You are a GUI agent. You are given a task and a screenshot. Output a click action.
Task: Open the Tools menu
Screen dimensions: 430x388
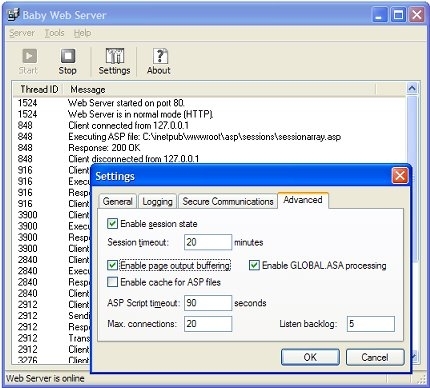click(54, 33)
